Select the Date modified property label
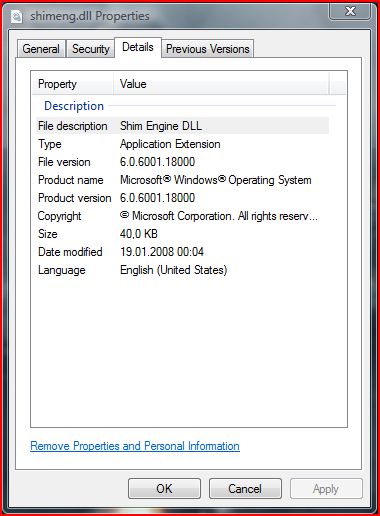The image size is (380, 516). click(x=70, y=252)
